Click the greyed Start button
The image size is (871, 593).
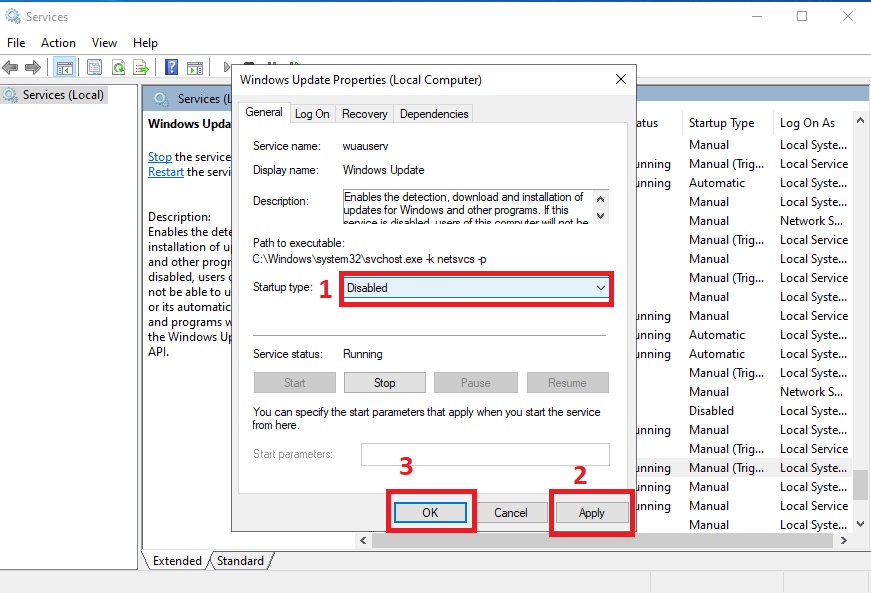(x=294, y=383)
